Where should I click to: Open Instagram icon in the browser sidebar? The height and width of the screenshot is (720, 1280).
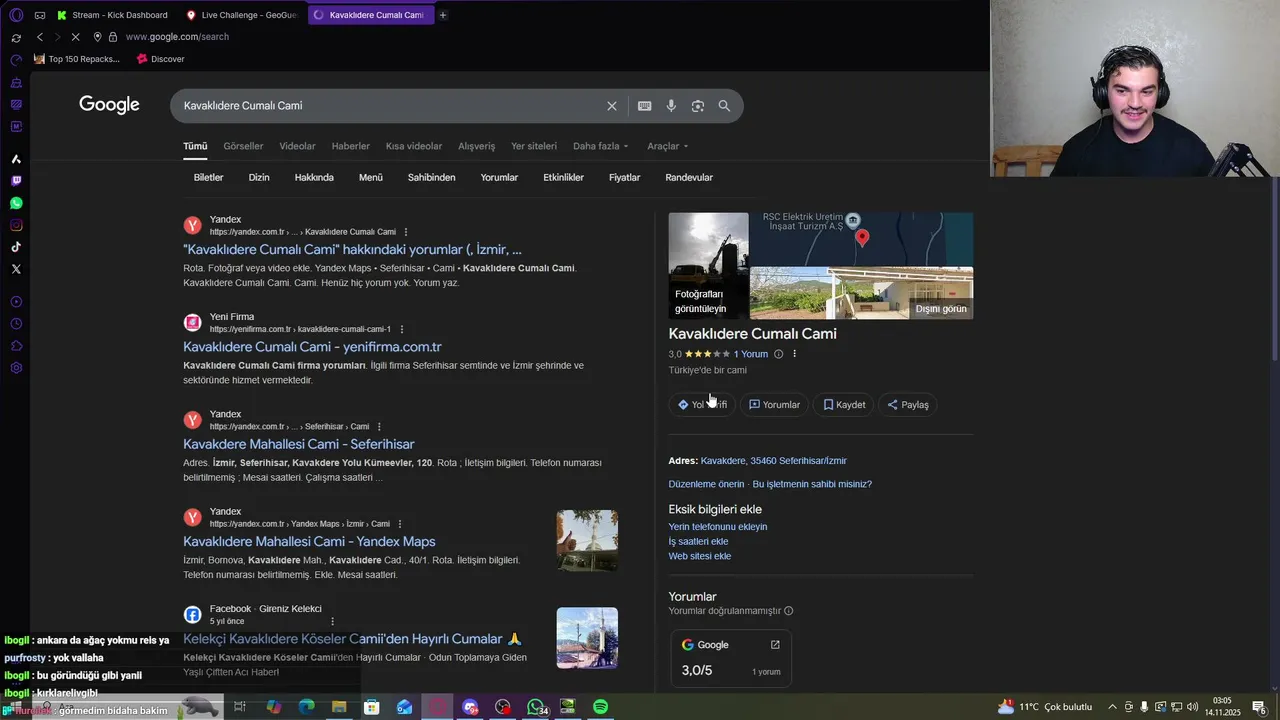pyautogui.click(x=16, y=225)
